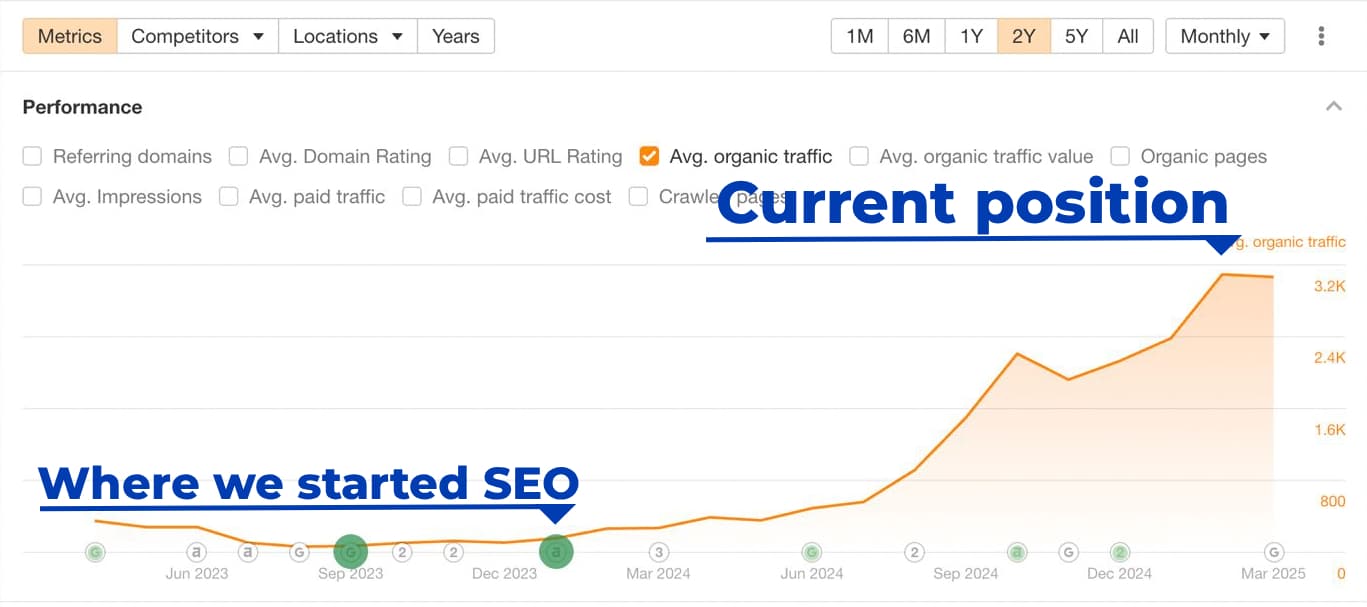Set time range to 5Y

point(1076,37)
